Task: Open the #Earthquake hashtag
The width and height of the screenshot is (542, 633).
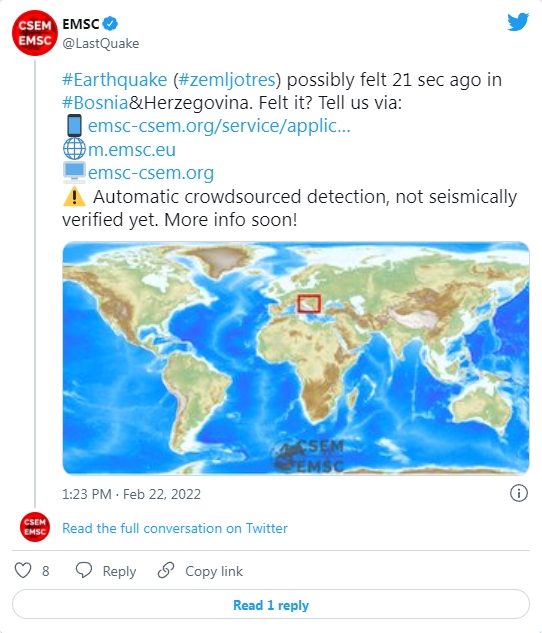Action: tap(115, 80)
